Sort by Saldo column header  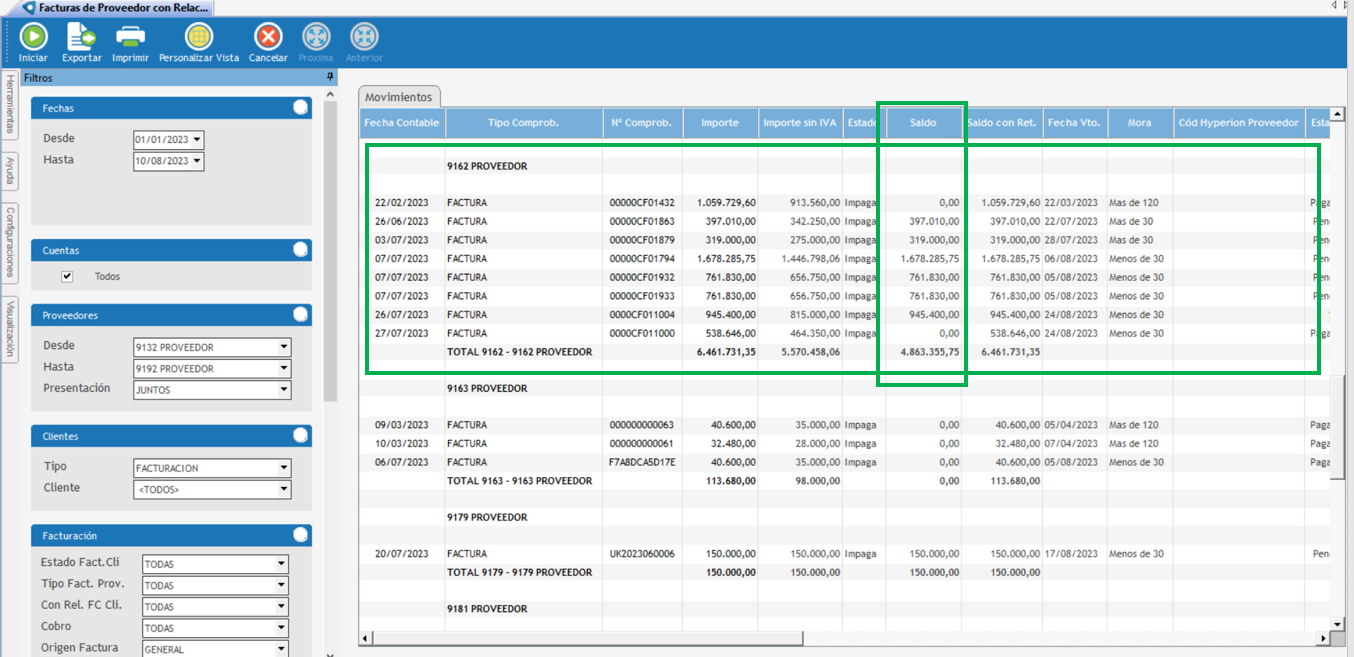click(922, 123)
